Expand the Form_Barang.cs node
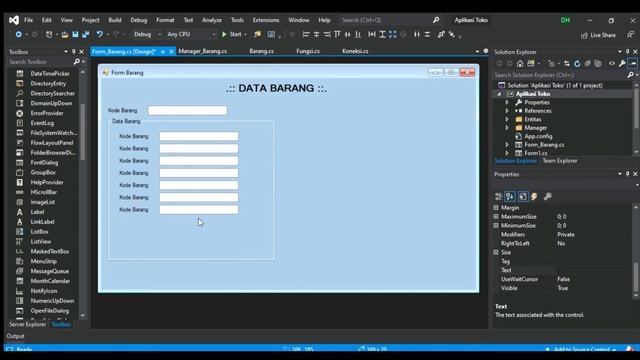This screenshot has height=360, width=640. click(507, 145)
